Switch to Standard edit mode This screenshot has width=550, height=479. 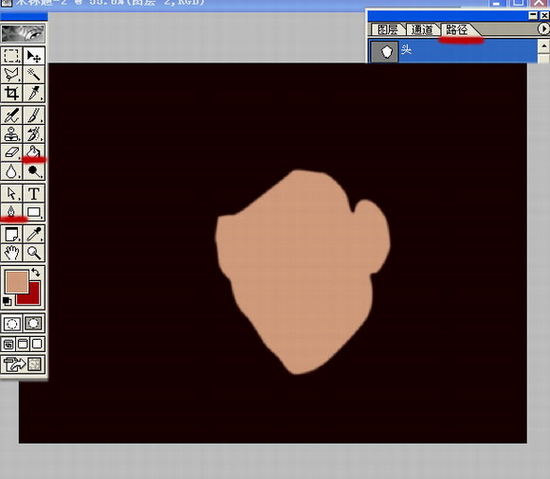pos(12,323)
